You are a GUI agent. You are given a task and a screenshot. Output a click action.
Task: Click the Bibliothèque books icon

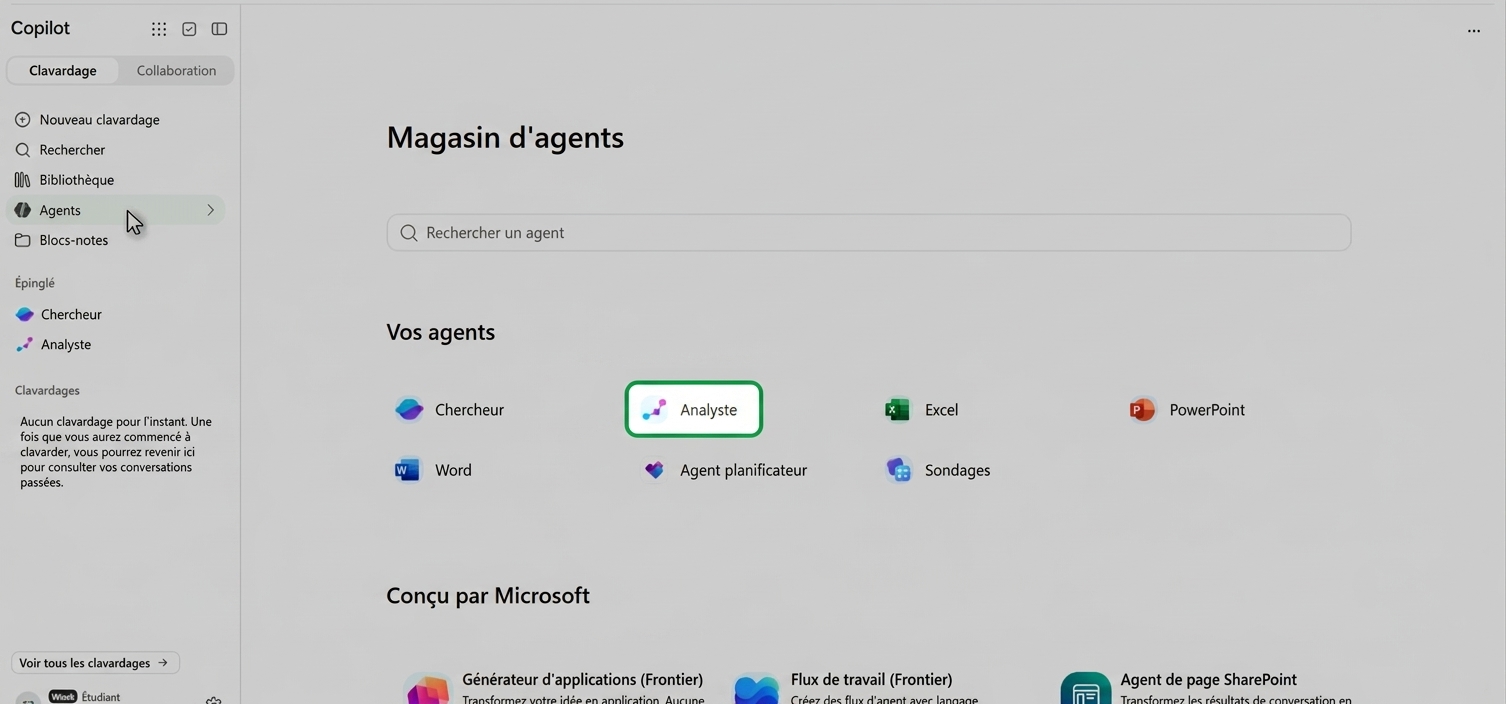(22, 180)
